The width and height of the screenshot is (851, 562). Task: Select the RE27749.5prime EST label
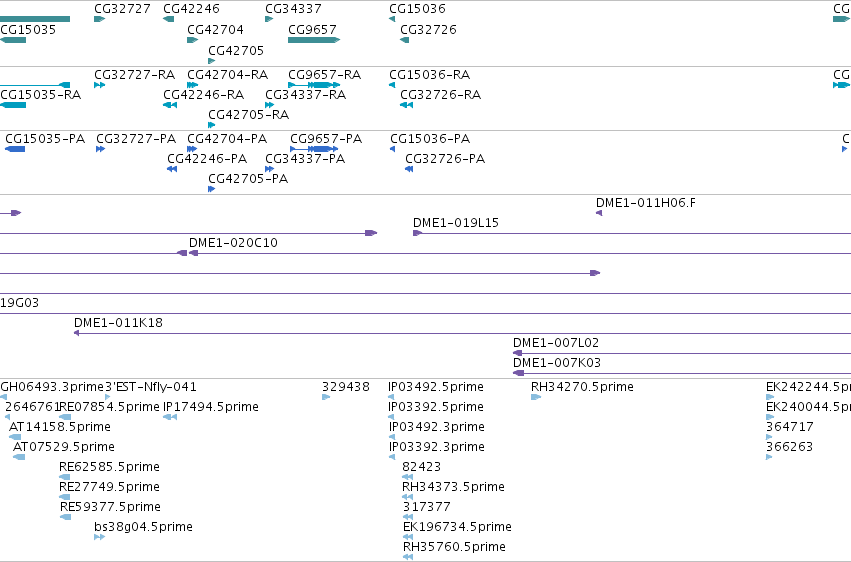coord(110,487)
